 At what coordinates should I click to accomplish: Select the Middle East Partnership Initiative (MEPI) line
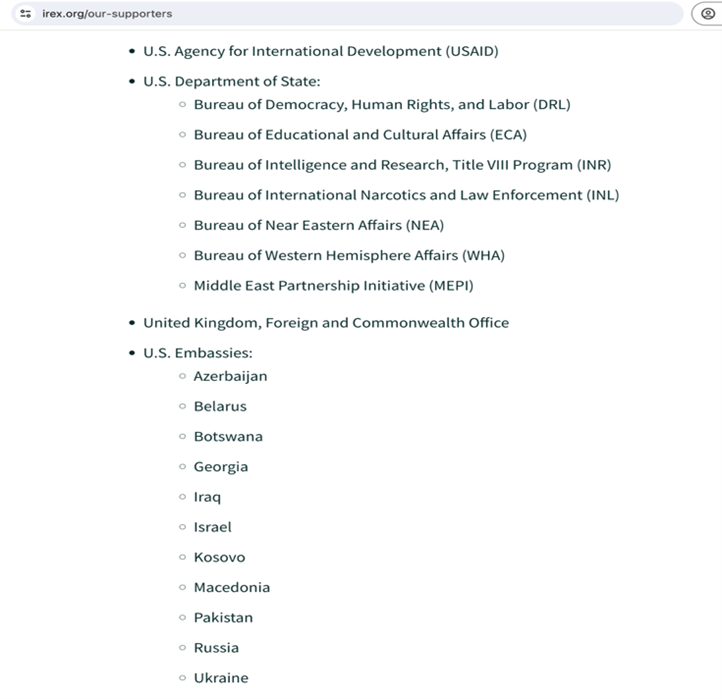(x=333, y=285)
